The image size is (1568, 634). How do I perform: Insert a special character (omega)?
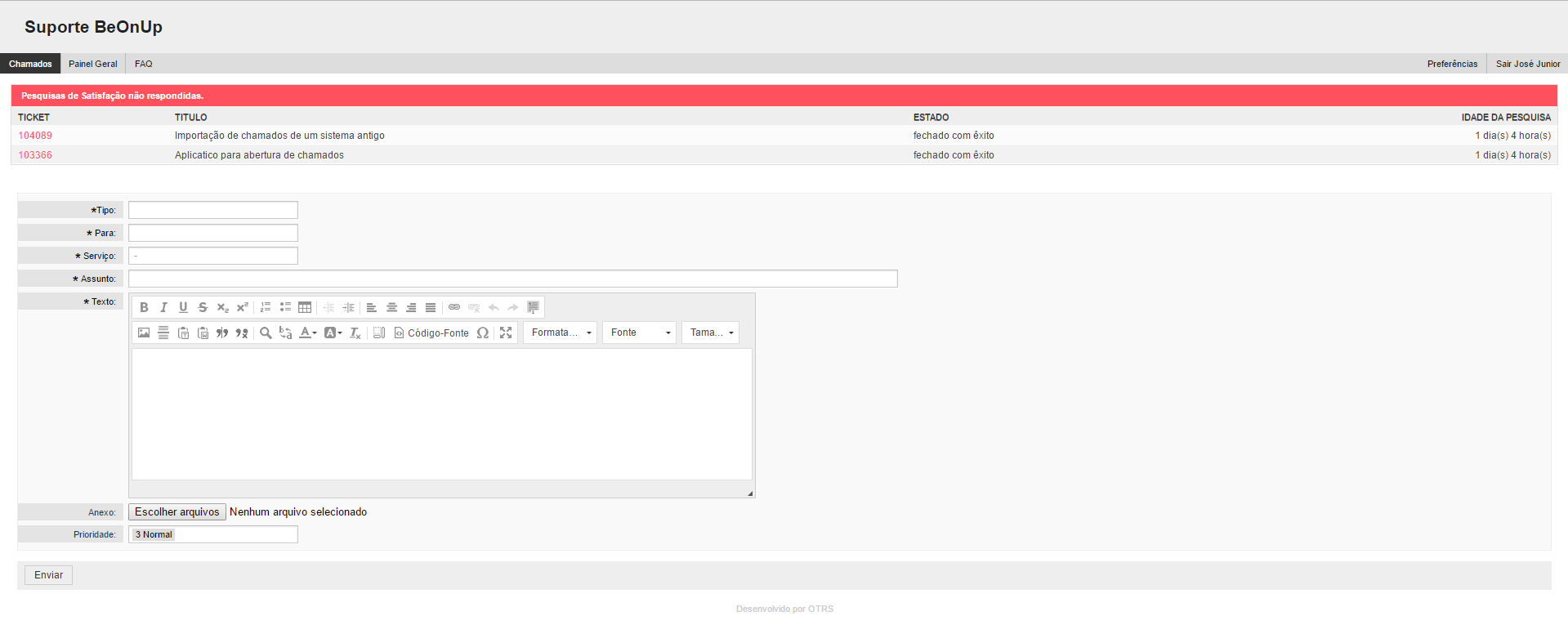click(483, 333)
